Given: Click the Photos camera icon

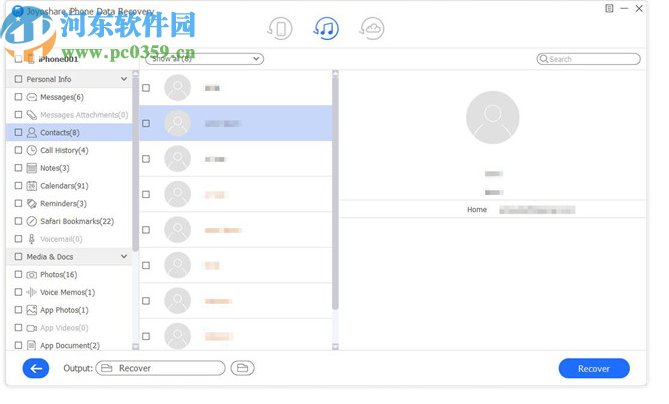Looking at the screenshot, I should click(x=32, y=275).
